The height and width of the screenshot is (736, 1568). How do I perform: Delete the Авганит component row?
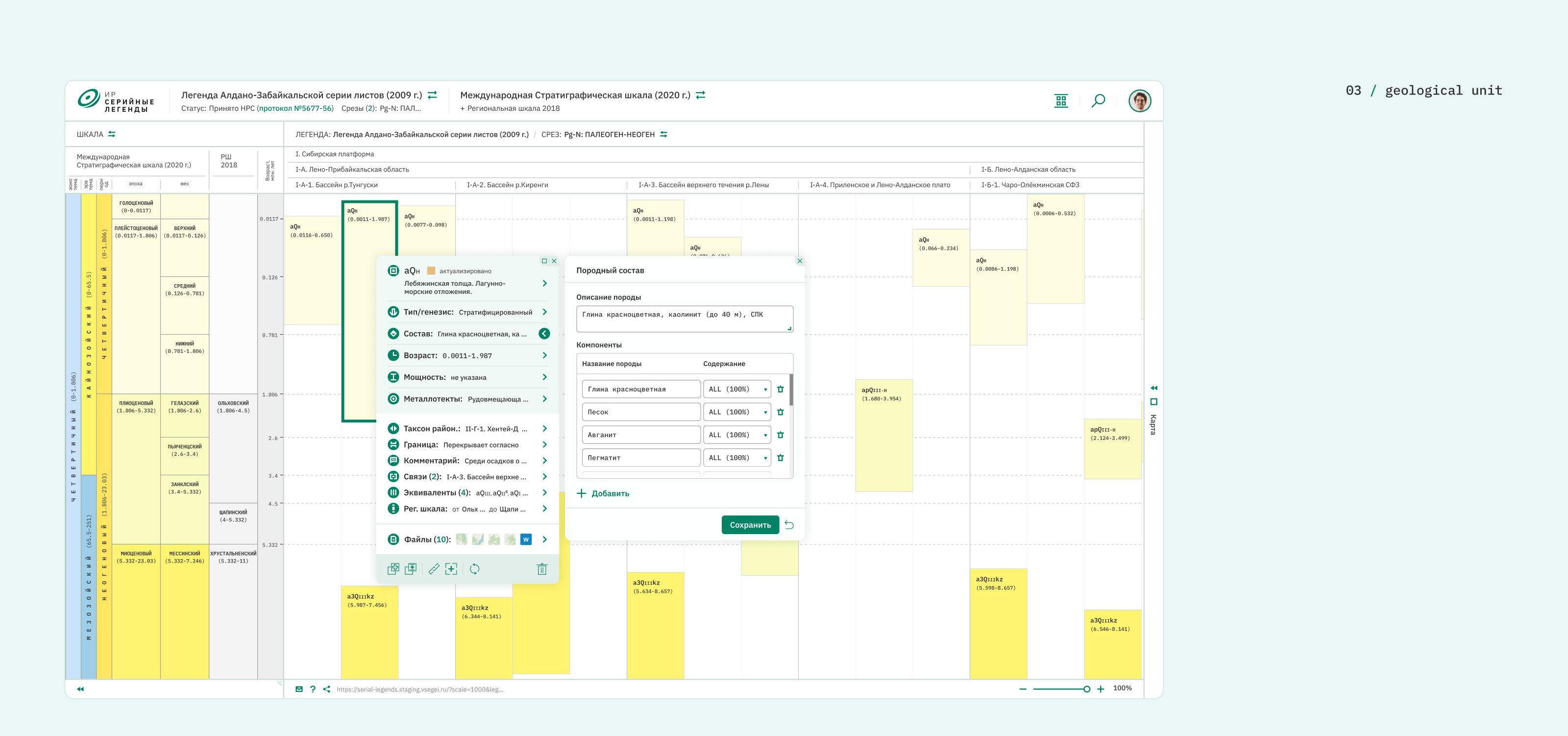(781, 435)
